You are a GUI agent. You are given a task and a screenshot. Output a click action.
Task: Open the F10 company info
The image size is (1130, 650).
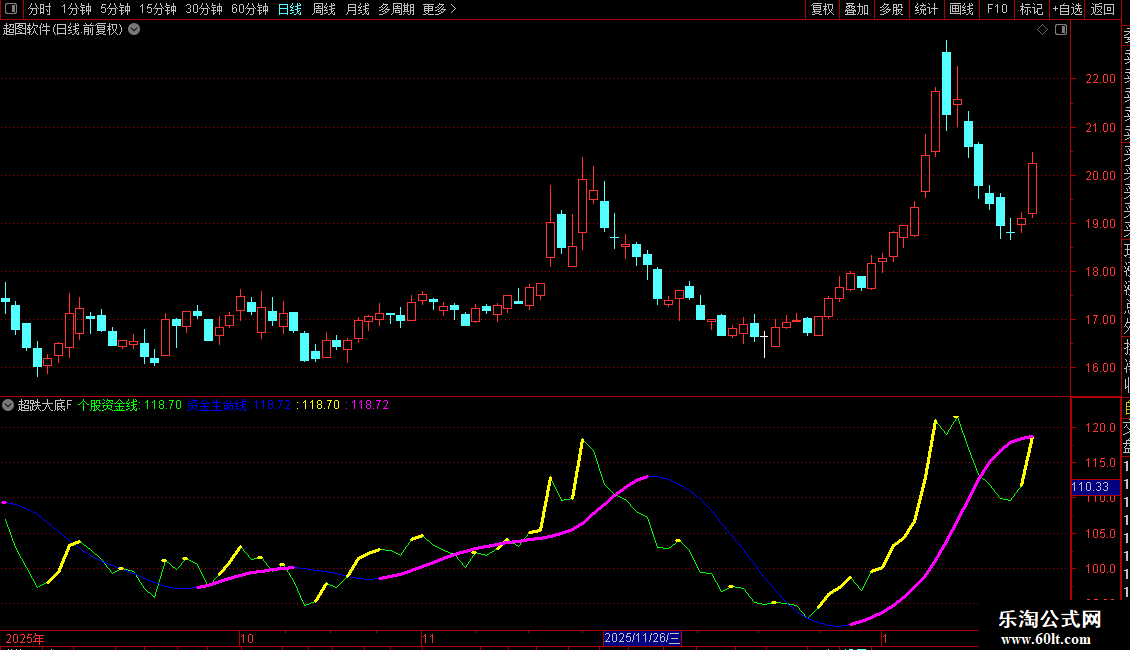(997, 9)
